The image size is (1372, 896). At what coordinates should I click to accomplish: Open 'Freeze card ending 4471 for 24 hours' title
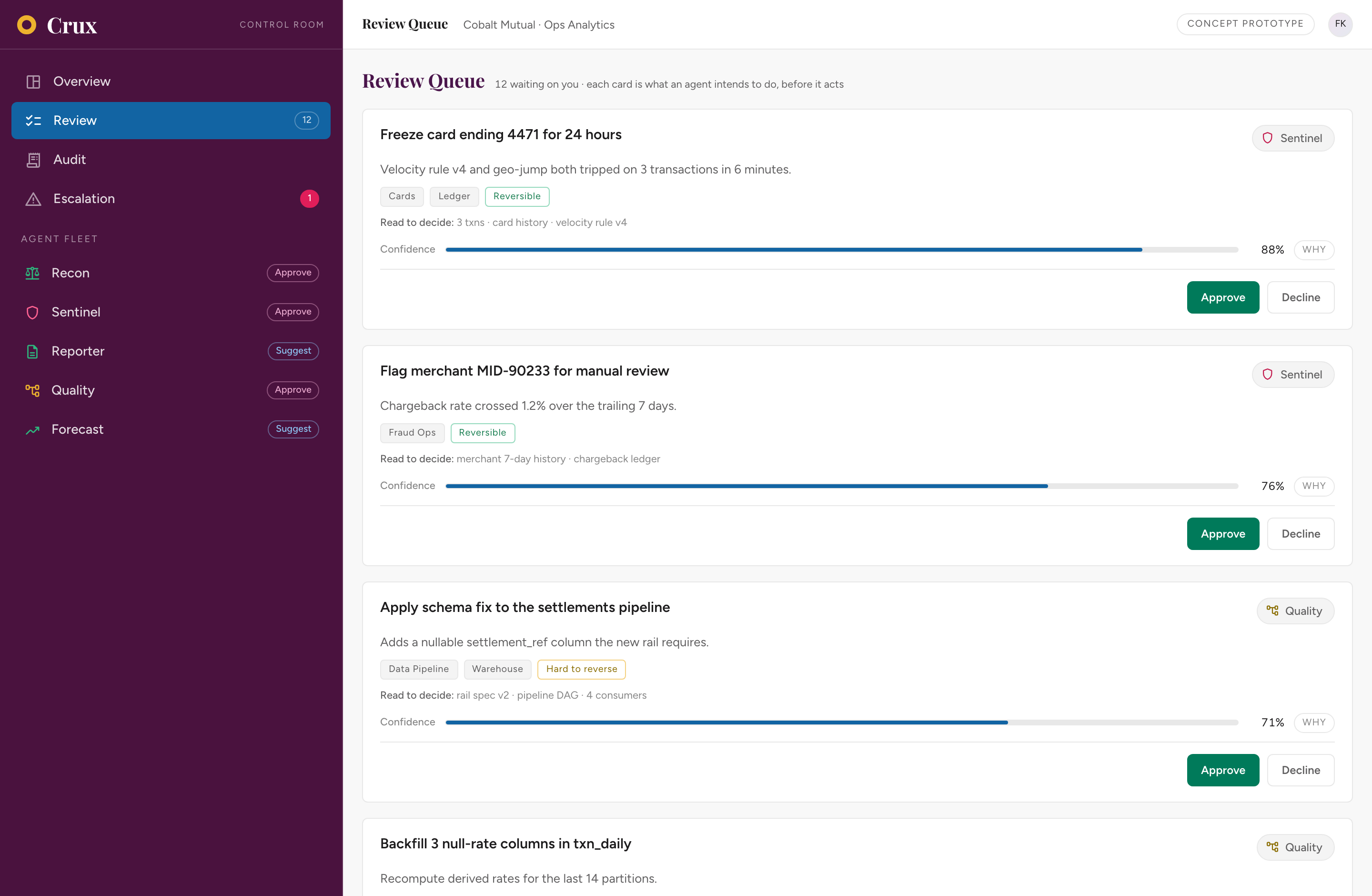tap(501, 134)
